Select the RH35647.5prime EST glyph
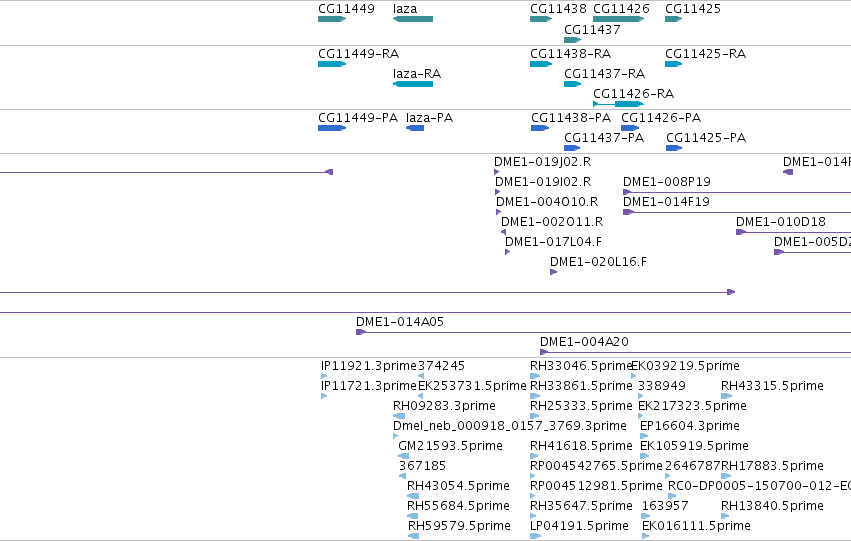 click(x=535, y=516)
